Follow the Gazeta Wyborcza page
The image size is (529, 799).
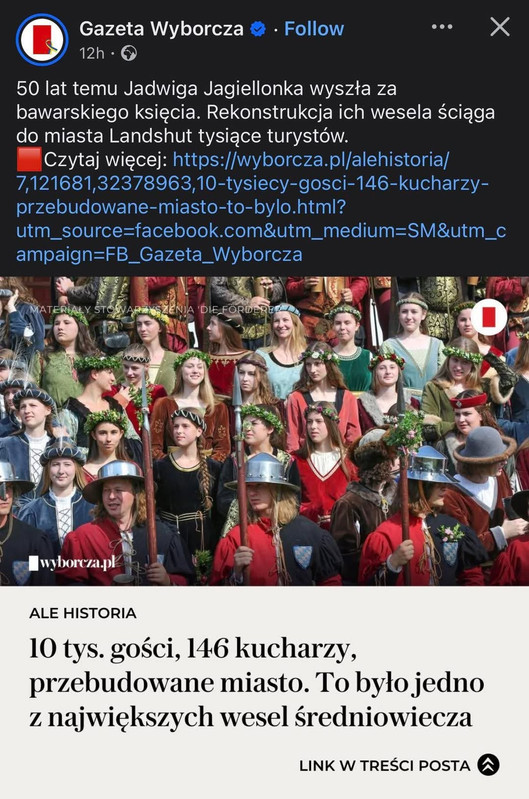click(x=314, y=29)
